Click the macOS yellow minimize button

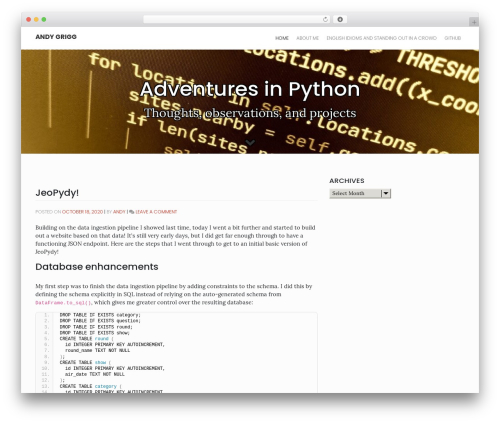click(x=36, y=19)
